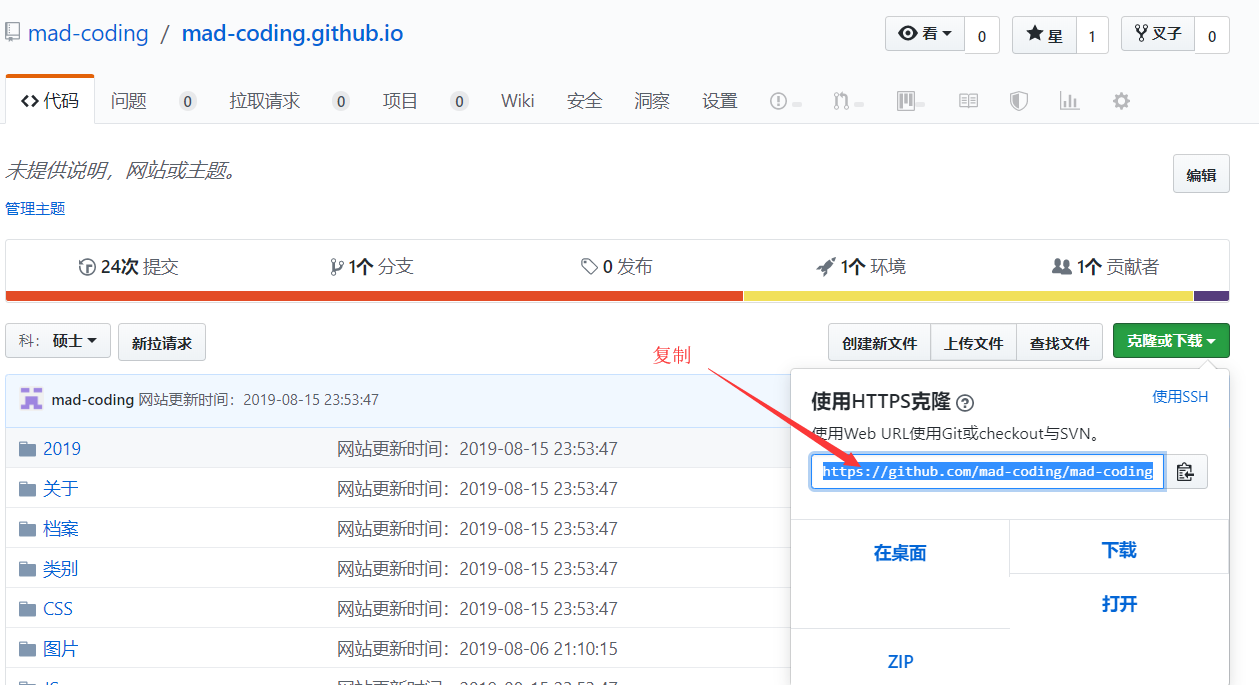
Task: Click commit message dated 2019-08-06 21:10:15
Action: [477, 649]
